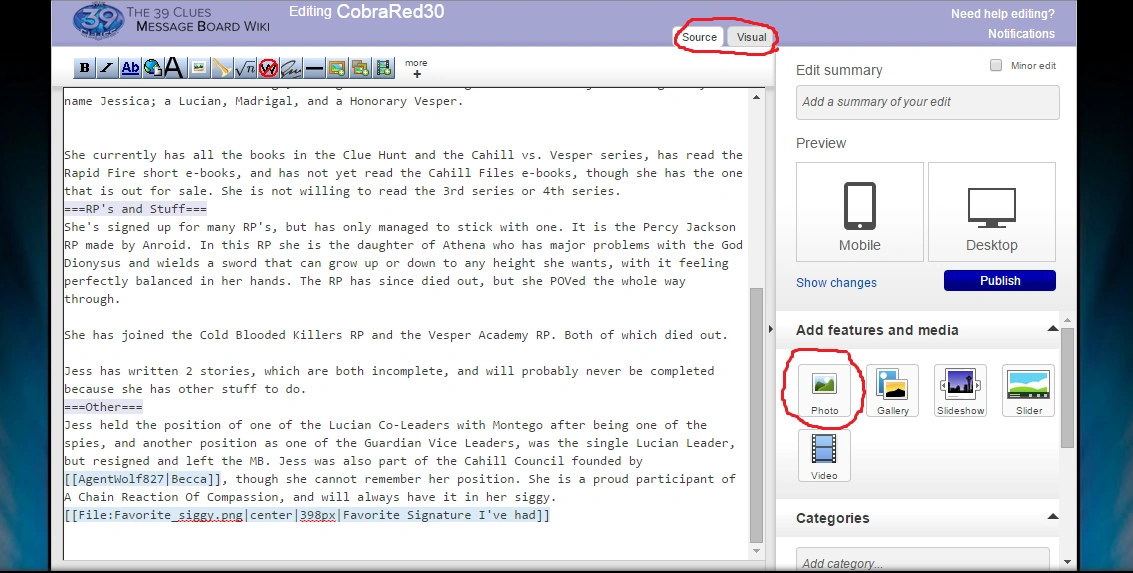This screenshot has height=573, width=1133.
Task: Insert a horizontal line
Action: (x=314, y=68)
